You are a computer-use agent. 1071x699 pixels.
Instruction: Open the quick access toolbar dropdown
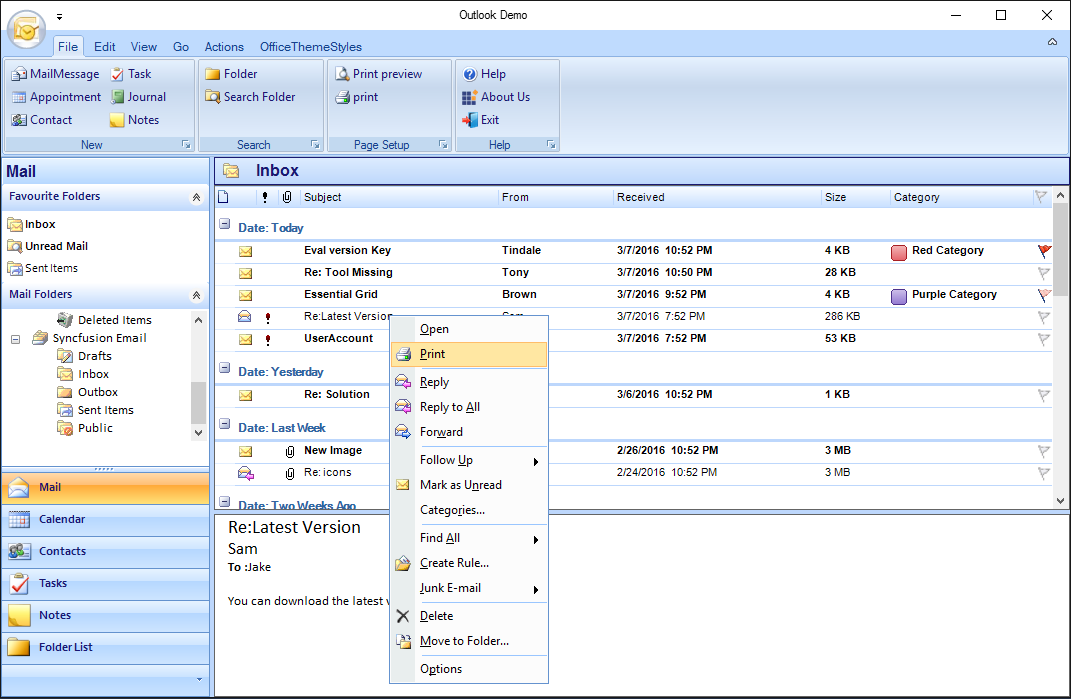[59, 16]
